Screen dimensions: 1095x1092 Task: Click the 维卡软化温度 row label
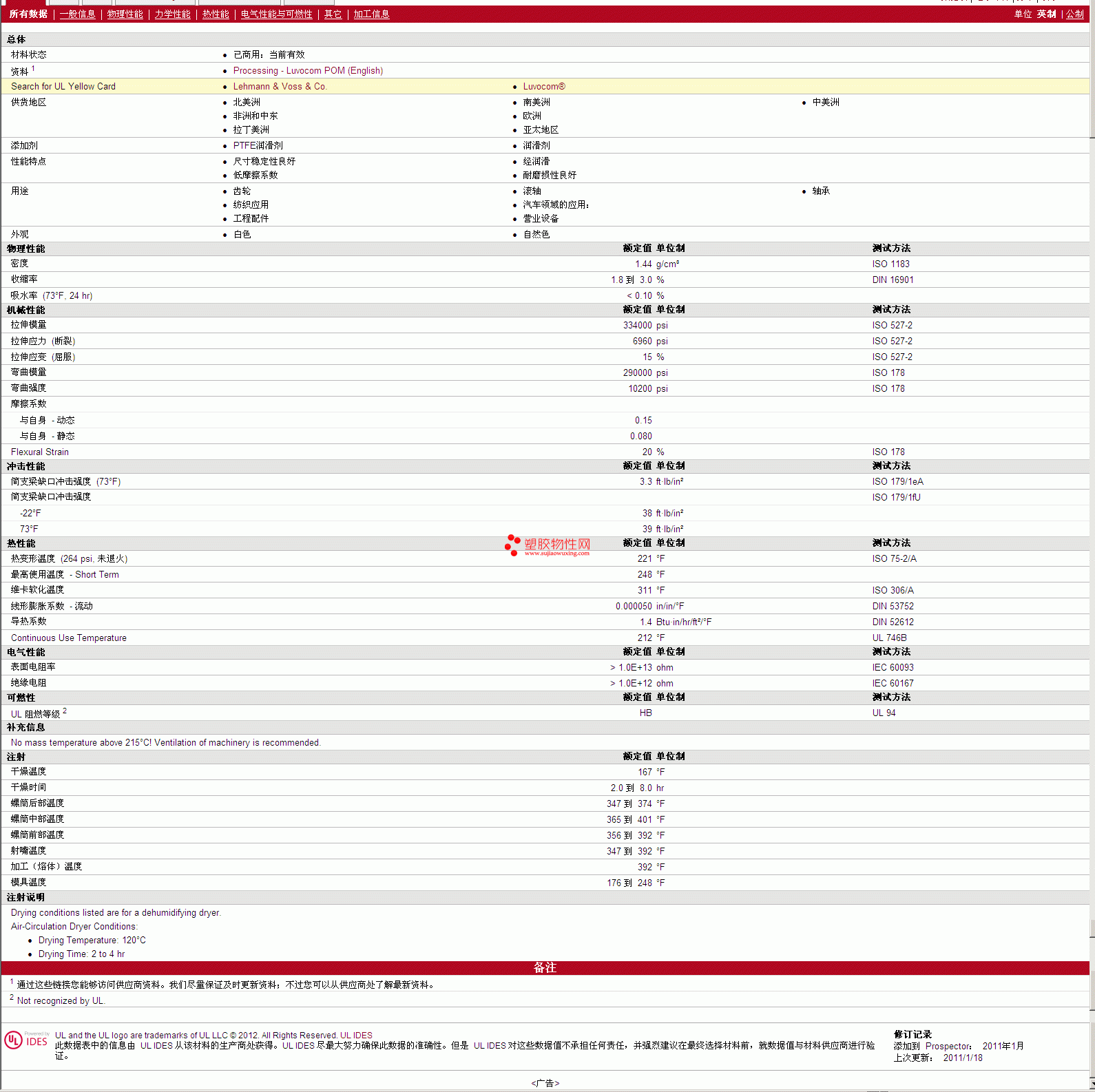pyautogui.click(x=37, y=590)
